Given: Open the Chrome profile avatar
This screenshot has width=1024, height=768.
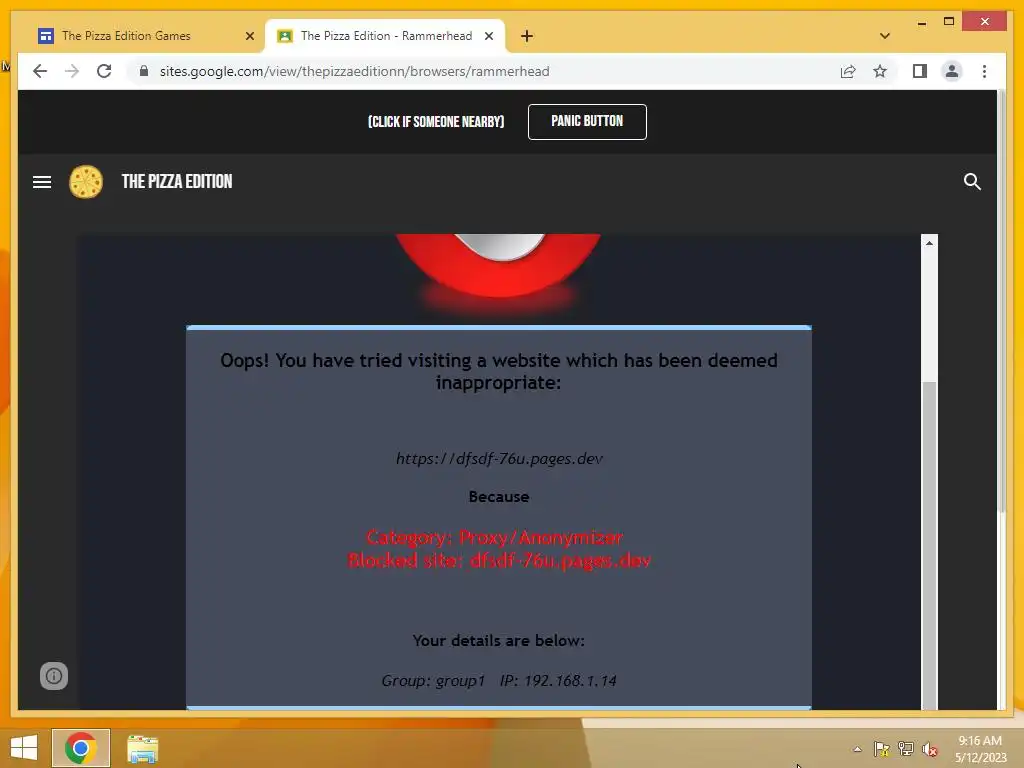Looking at the screenshot, I should tap(952, 71).
